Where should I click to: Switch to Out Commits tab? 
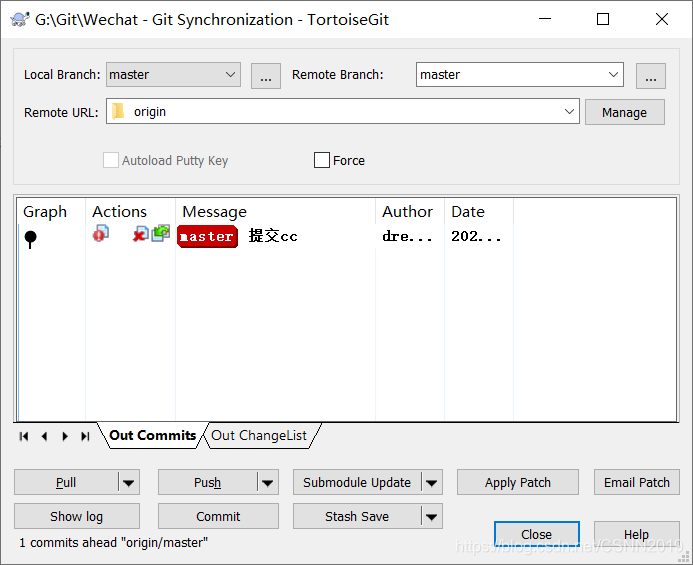152,435
